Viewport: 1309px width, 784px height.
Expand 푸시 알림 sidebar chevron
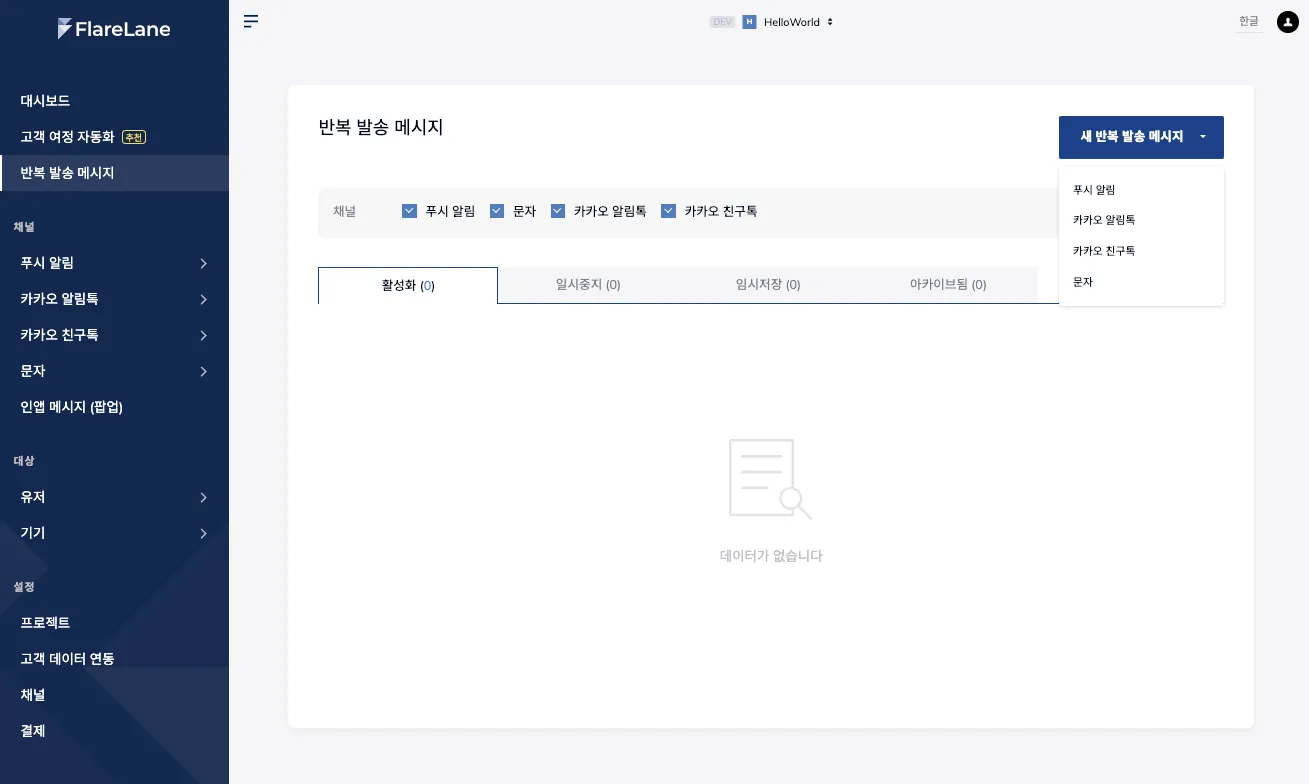click(203, 263)
